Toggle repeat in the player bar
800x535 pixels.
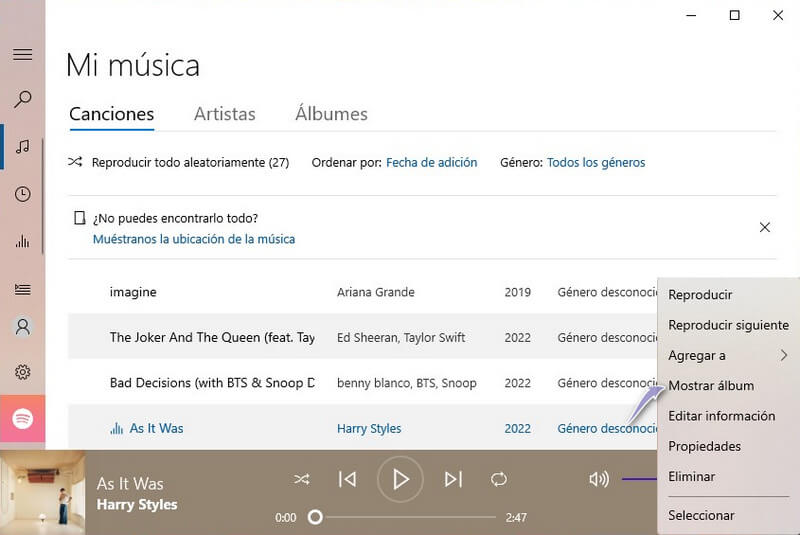498,479
